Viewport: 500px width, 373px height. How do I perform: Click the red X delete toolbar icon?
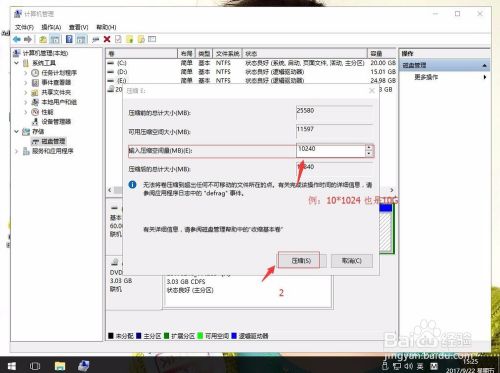coord(107,39)
